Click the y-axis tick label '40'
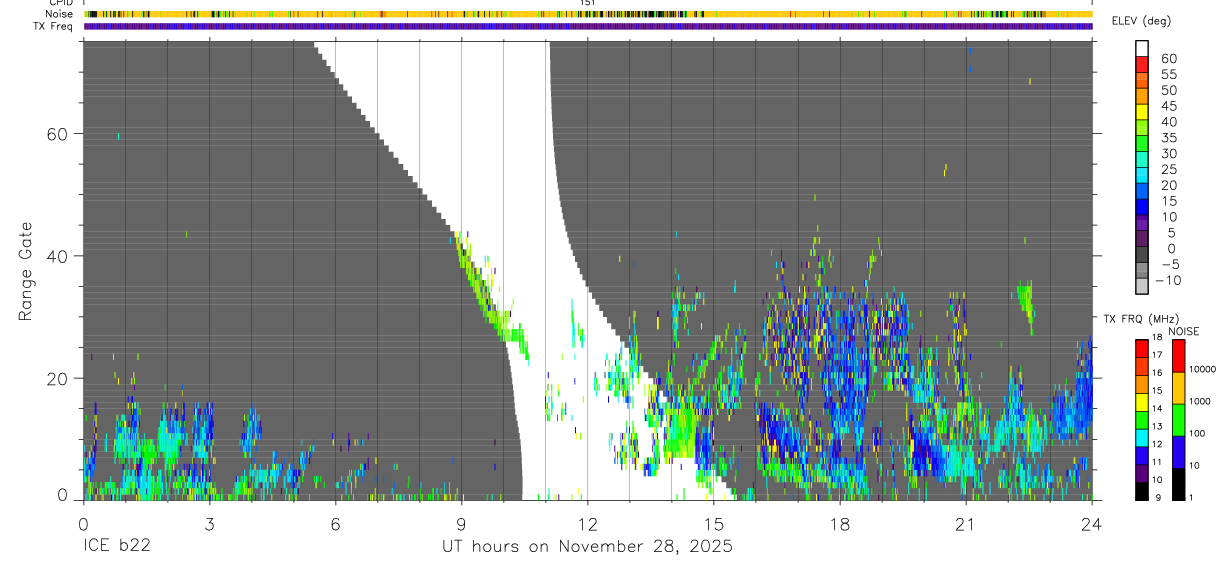This screenshot has width=1228, height=567. click(59, 256)
